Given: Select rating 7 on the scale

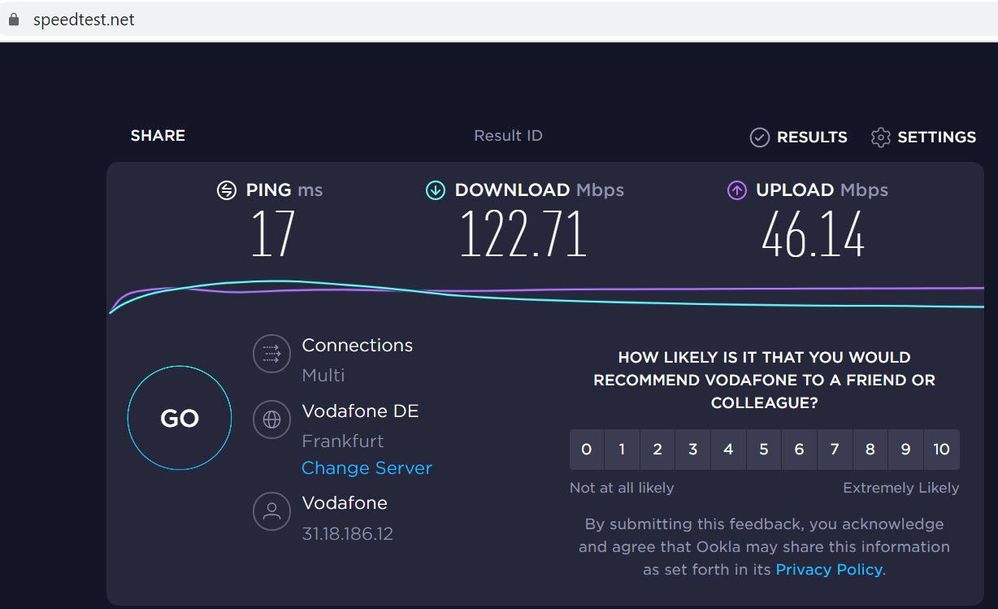Looking at the screenshot, I should pyautogui.click(x=834, y=449).
